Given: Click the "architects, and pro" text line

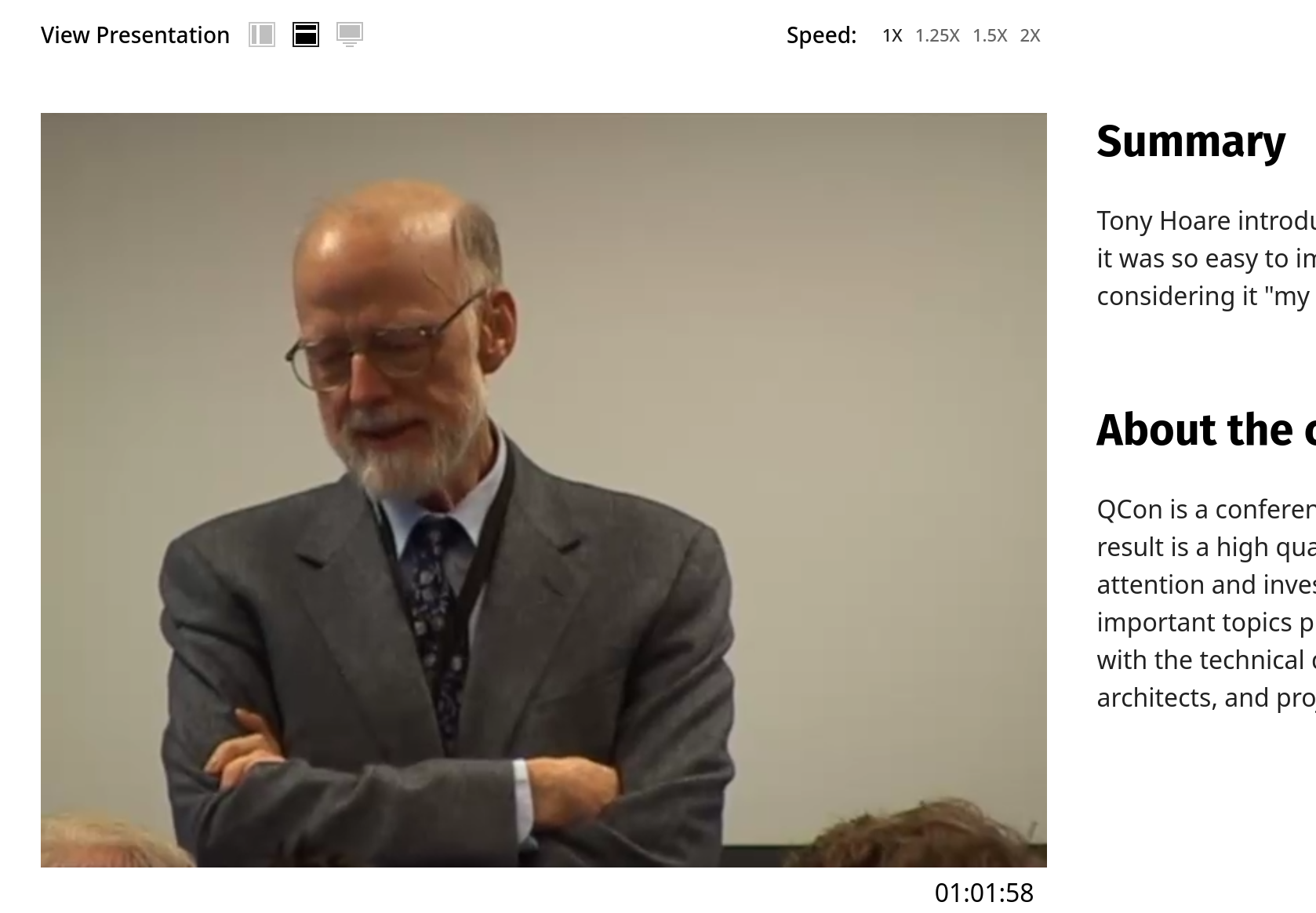Looking at the screenshot, I should (1206, 697).
